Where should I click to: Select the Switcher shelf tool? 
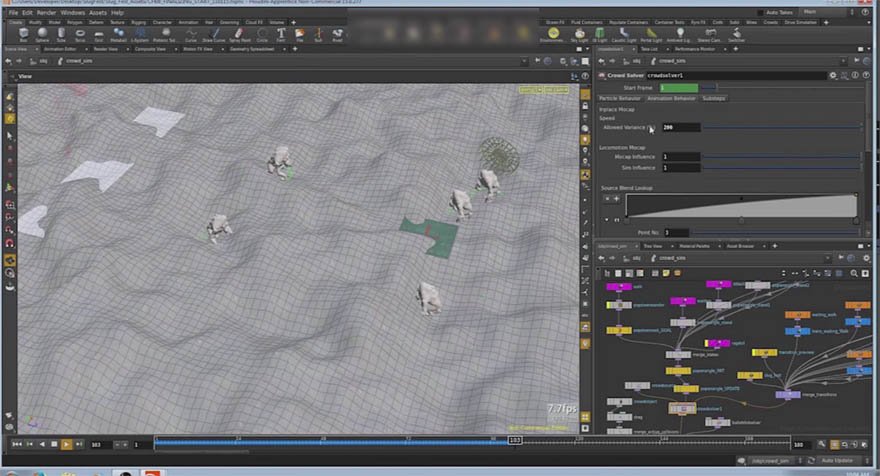point(736,35)
